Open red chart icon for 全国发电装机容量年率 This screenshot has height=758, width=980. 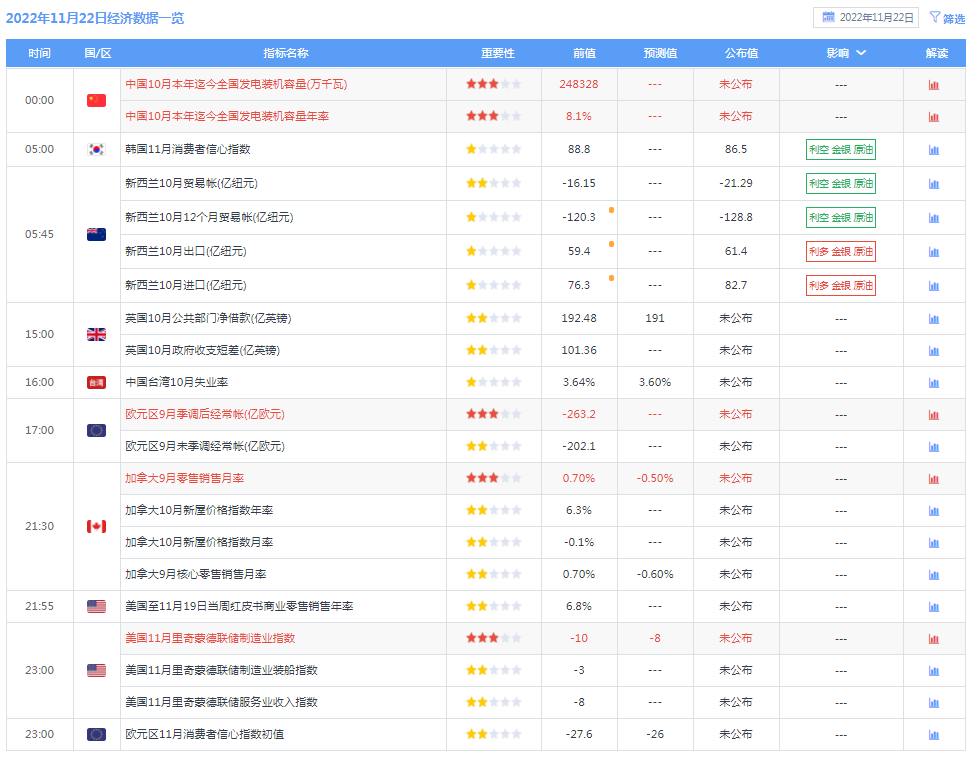(x=934, y=117)
